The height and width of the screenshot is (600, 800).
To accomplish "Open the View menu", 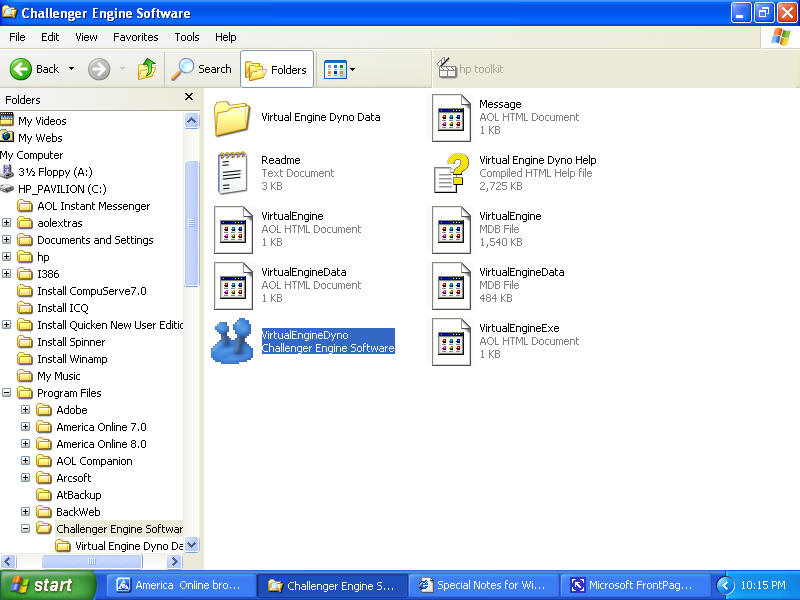I will click(x=86, y=37).
